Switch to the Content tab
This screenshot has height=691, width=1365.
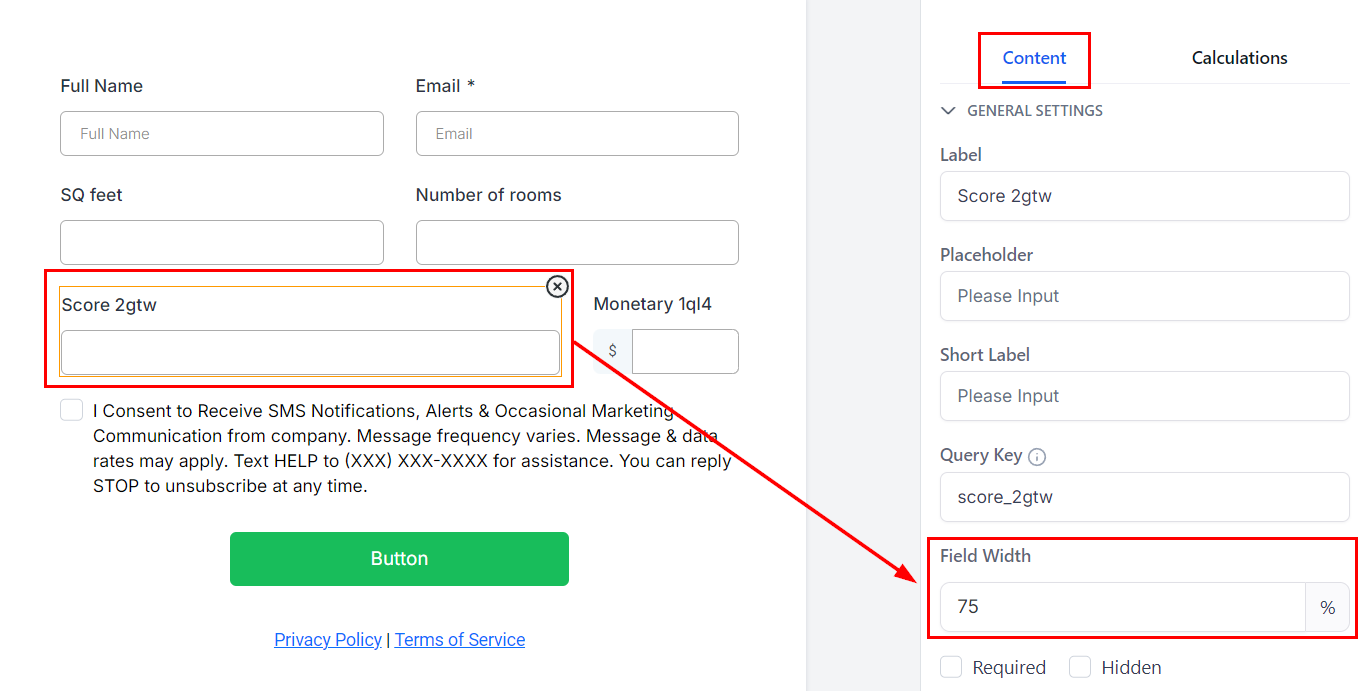pyautogui.click(x=1034, y=58)
